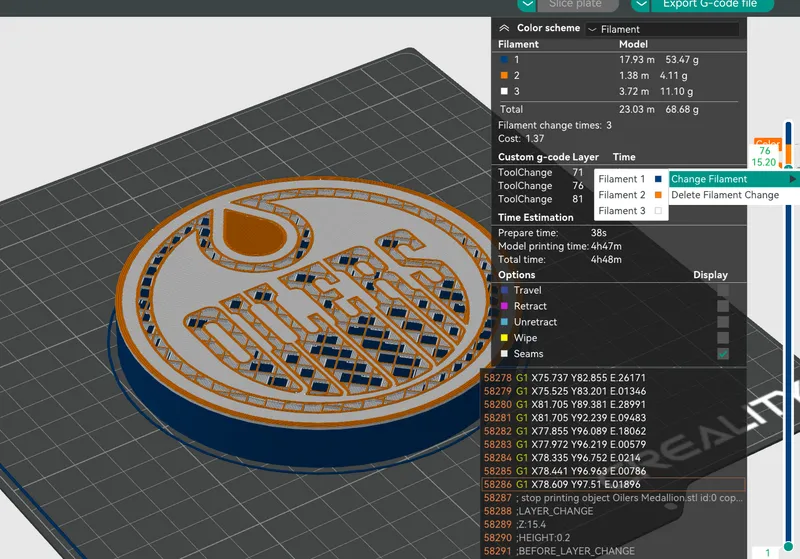800x559 pixels.
Task: Enable the Wipe display checkbox
Action: pyautogui.click(x=722, y=338)
